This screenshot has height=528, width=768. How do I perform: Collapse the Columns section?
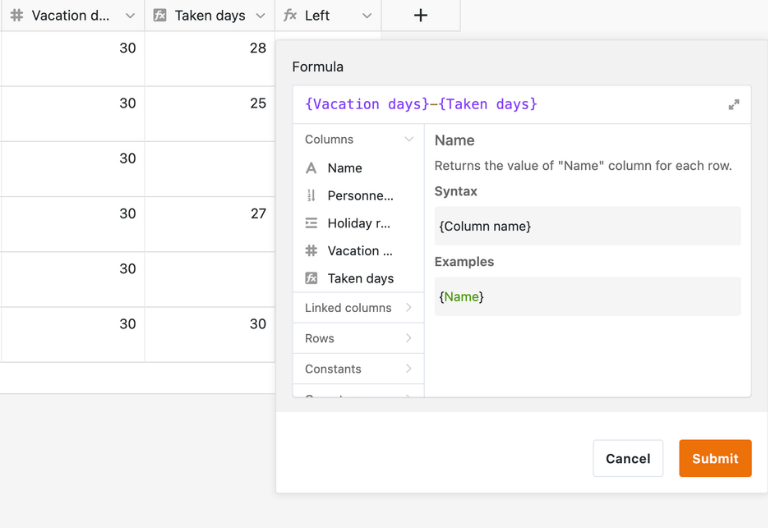tap(408, 139)
